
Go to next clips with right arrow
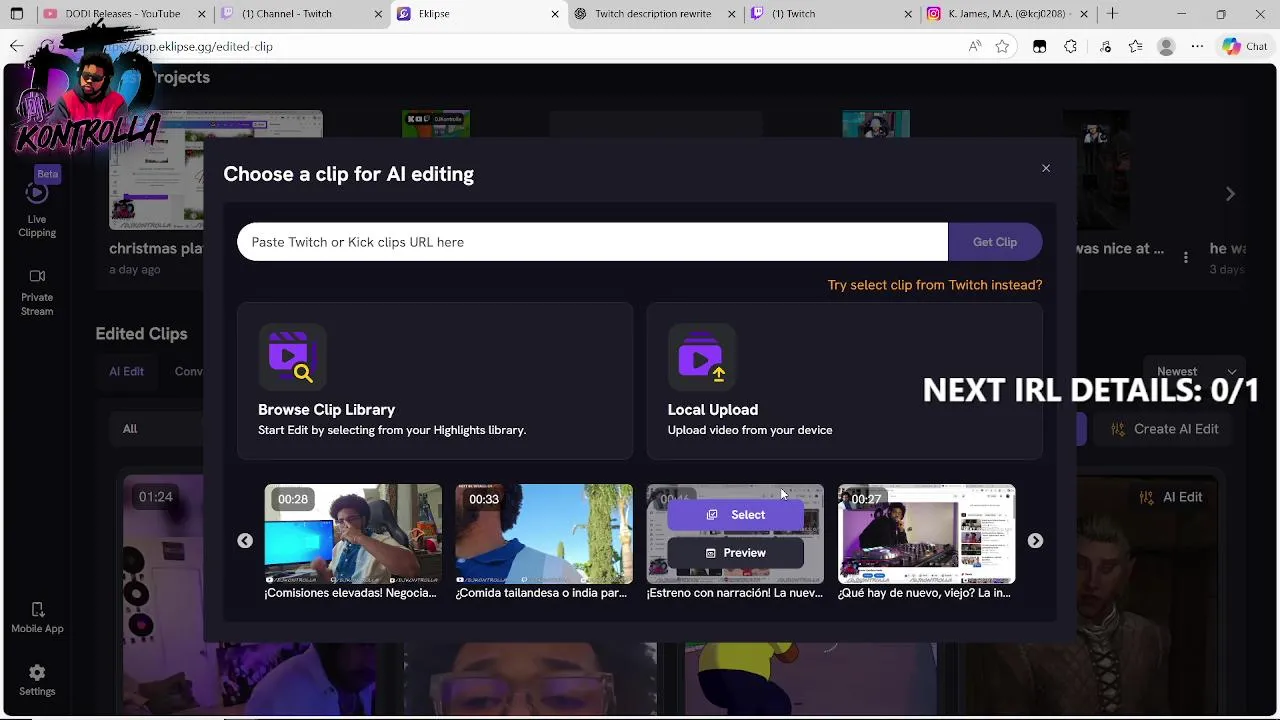pos(1035,541)
